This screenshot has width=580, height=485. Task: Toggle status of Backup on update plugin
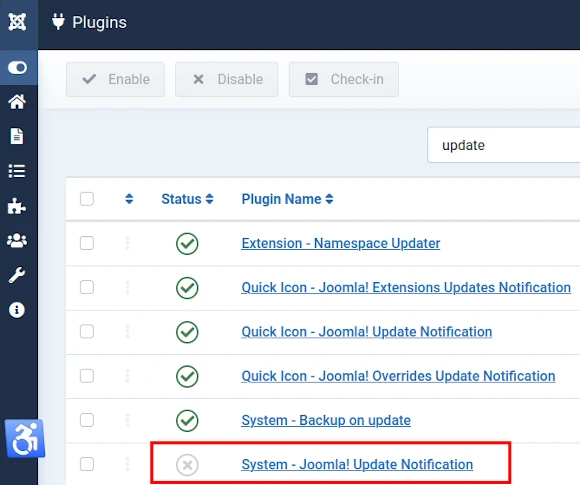point(187,421)
